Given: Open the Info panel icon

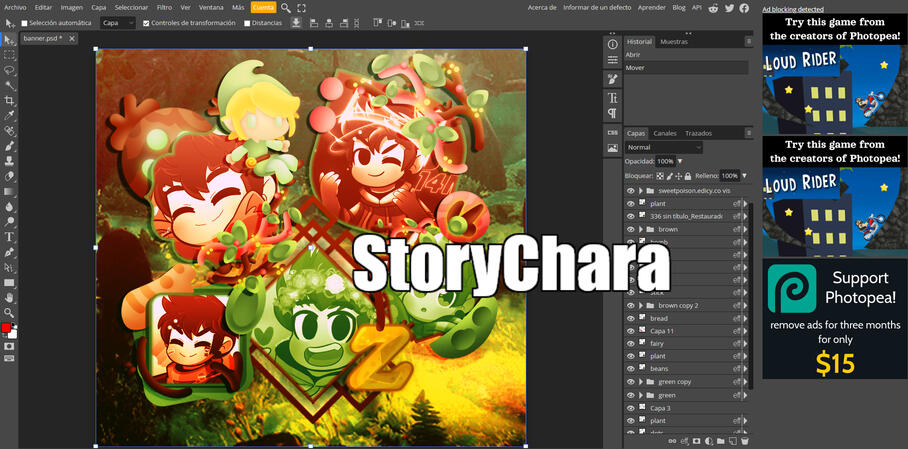Looking at the screenshot, I should (x=612, y=44).
